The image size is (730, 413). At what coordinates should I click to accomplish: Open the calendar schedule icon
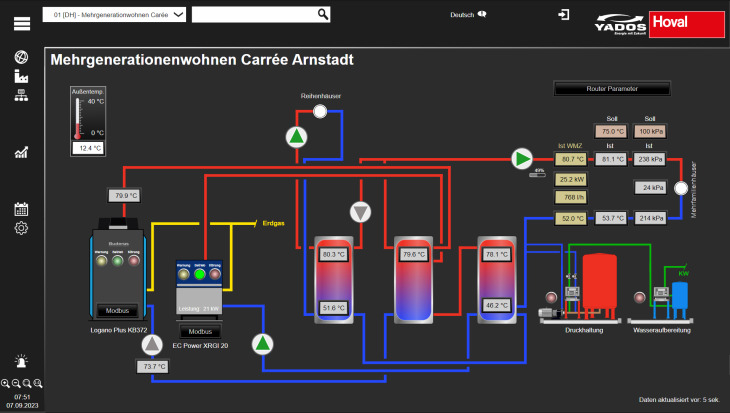pyautogui.click(x=21, y=209)
